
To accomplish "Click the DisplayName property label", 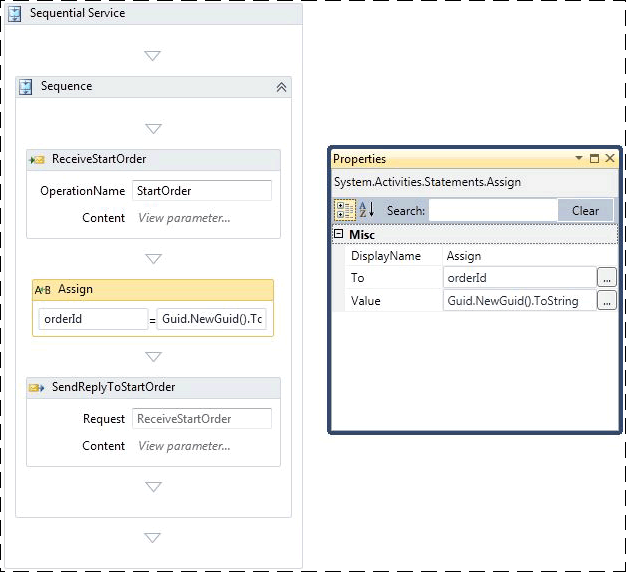I will coord(386,256).
